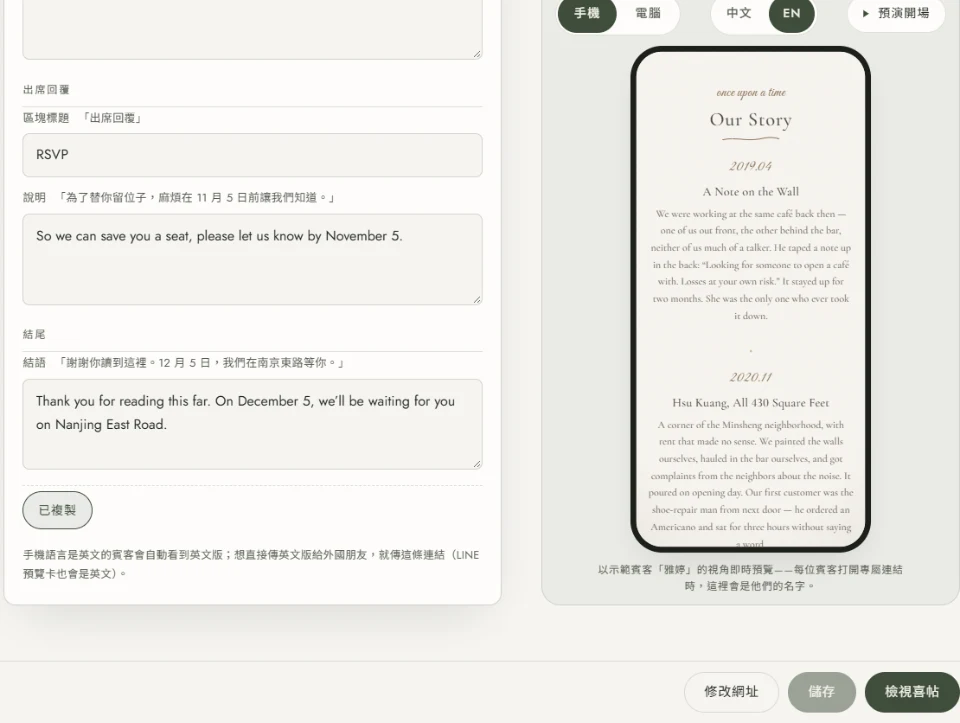Click 'A Note on the Wall' title in preview
Screen dimensions: 960x723
point(751,192)
